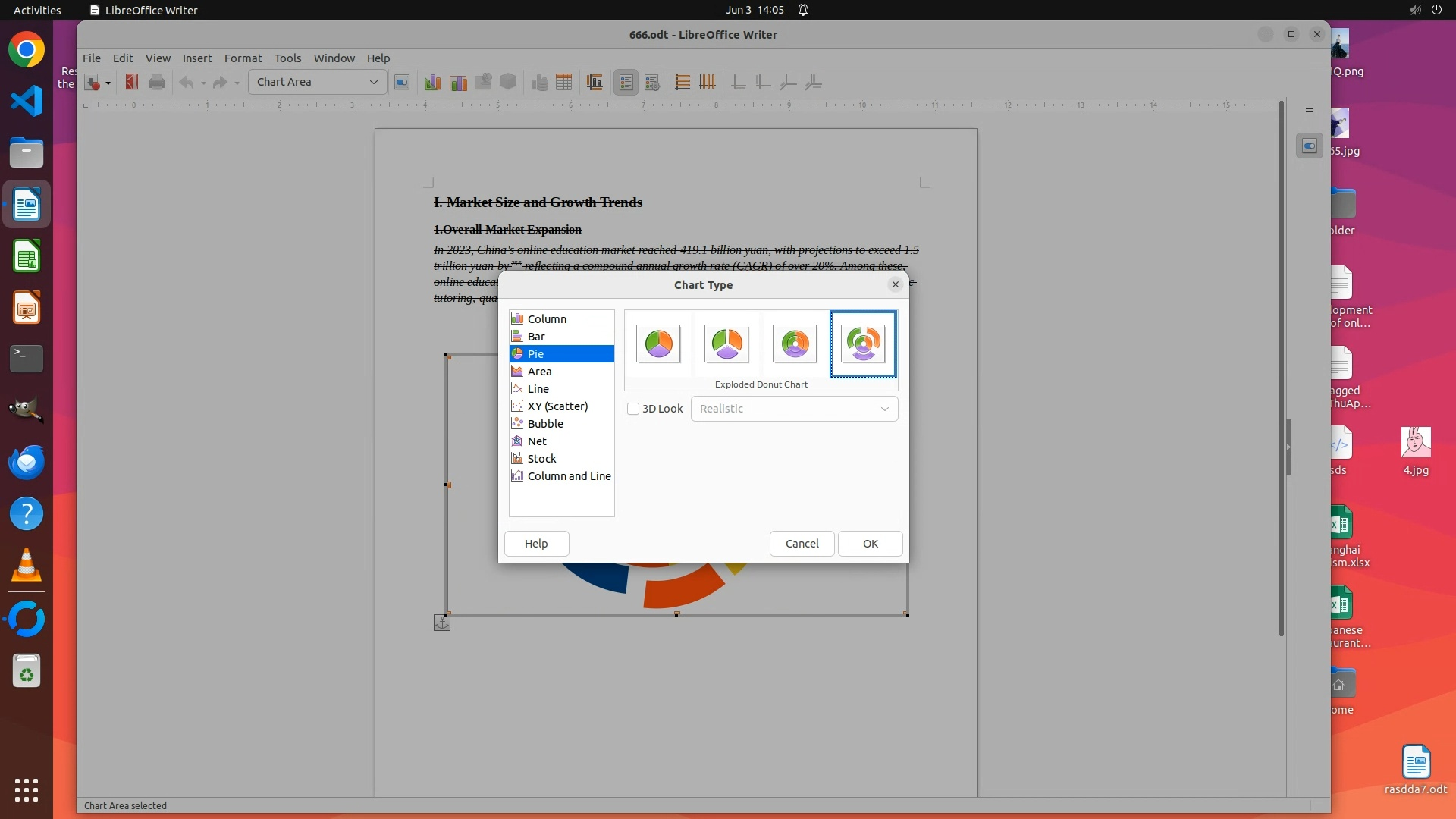Select Column and Line chart type

click(x=569, y=476)
